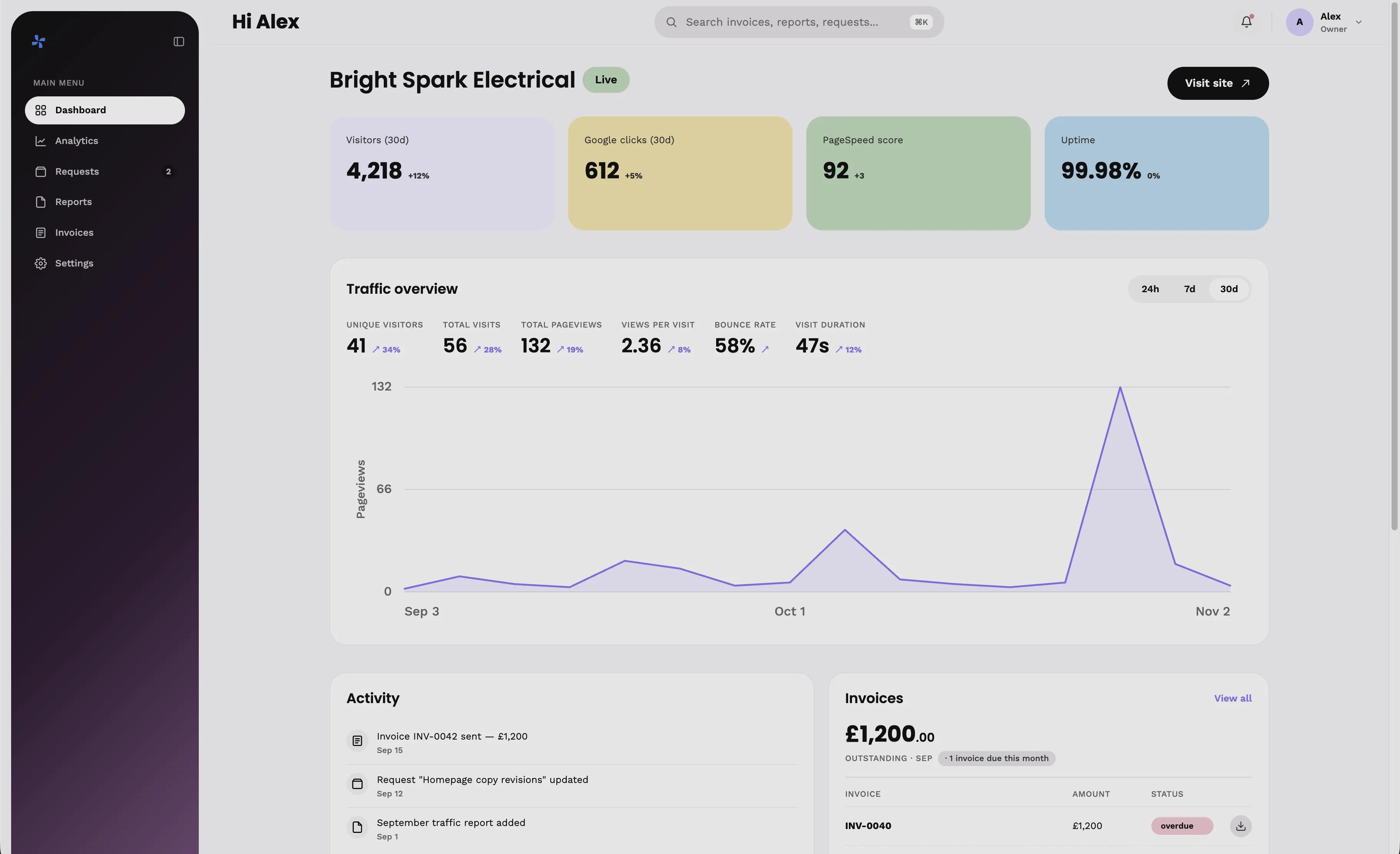The width and height of the screenshot is (1400, 854).
Task: Open the Uptime card
Action: pos(1156,174)
